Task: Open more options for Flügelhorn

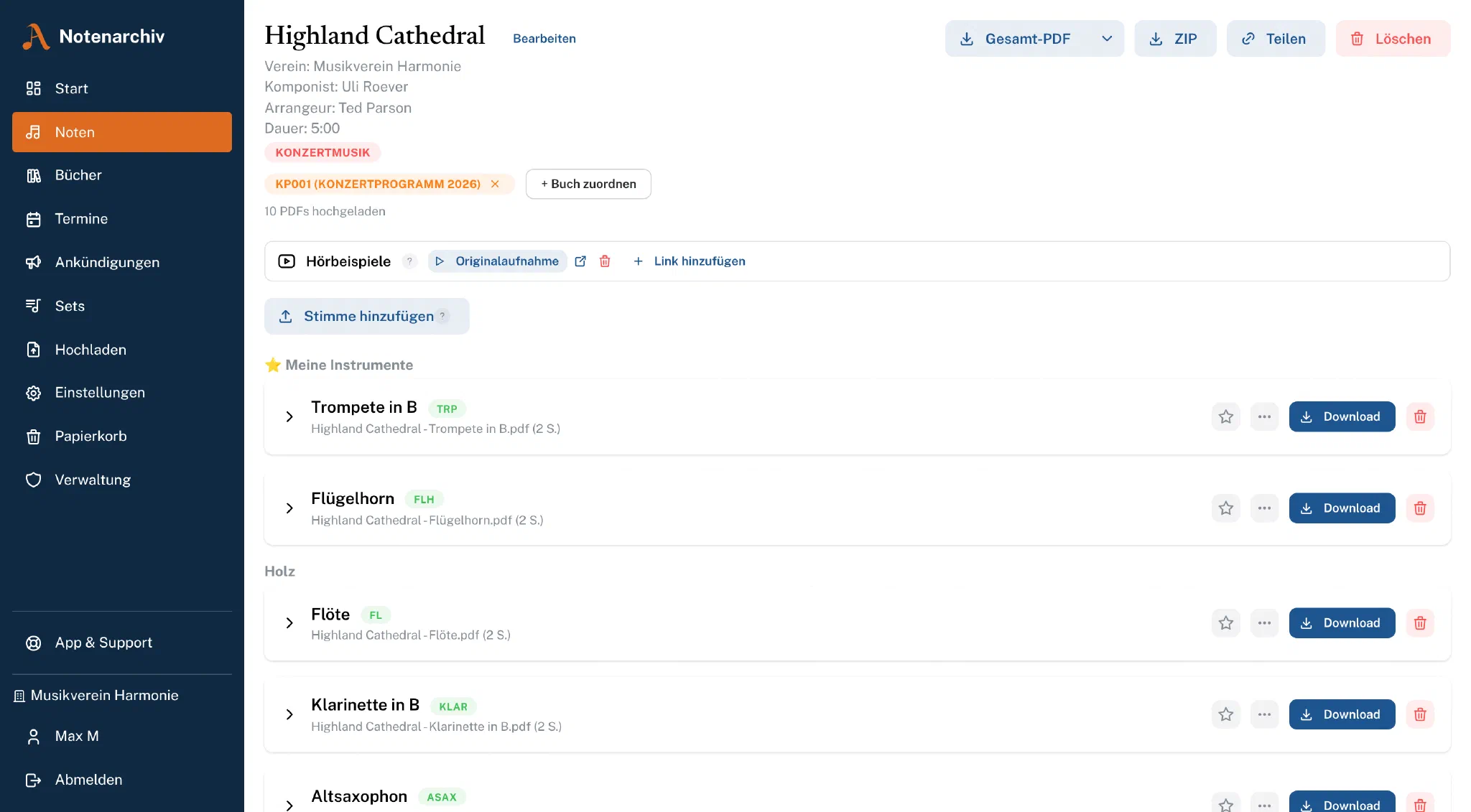Action: pos(1264,508)
